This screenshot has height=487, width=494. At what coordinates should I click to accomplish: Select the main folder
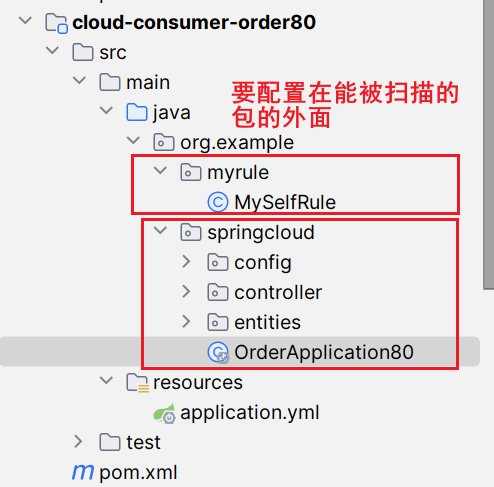point(148,82)
